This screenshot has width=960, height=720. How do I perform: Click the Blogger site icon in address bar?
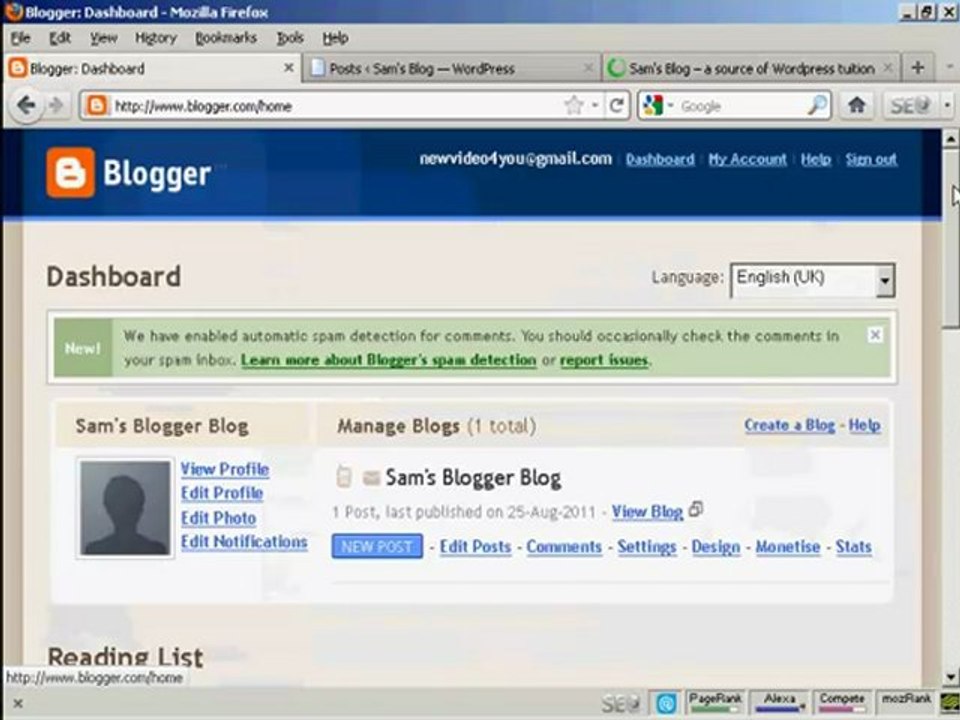[x=96, y=106]
